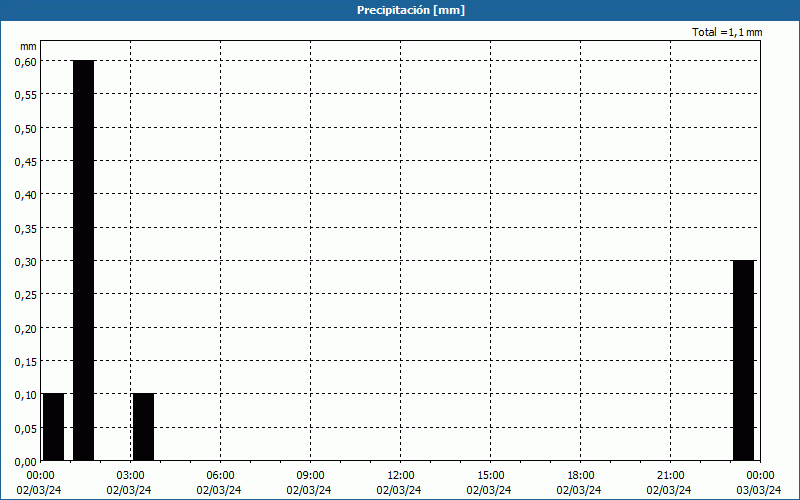800x500 pixels.
Task: Click the 0,50 y-axis label
Action: pyautogui.click(x=26, y=129)
